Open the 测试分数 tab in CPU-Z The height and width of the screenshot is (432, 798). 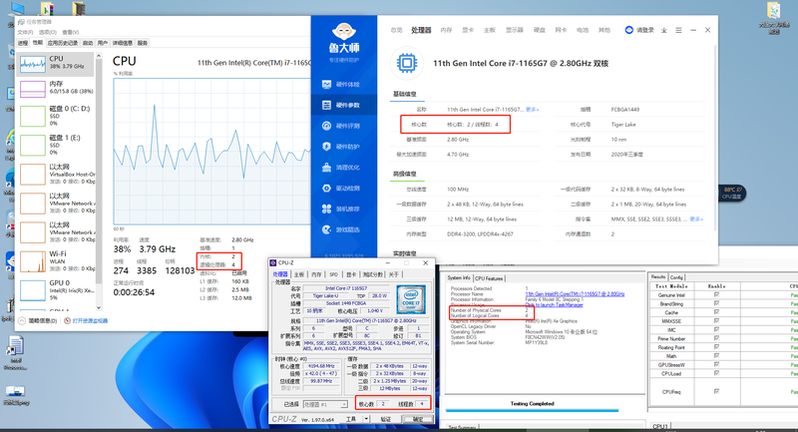(373, 274)
